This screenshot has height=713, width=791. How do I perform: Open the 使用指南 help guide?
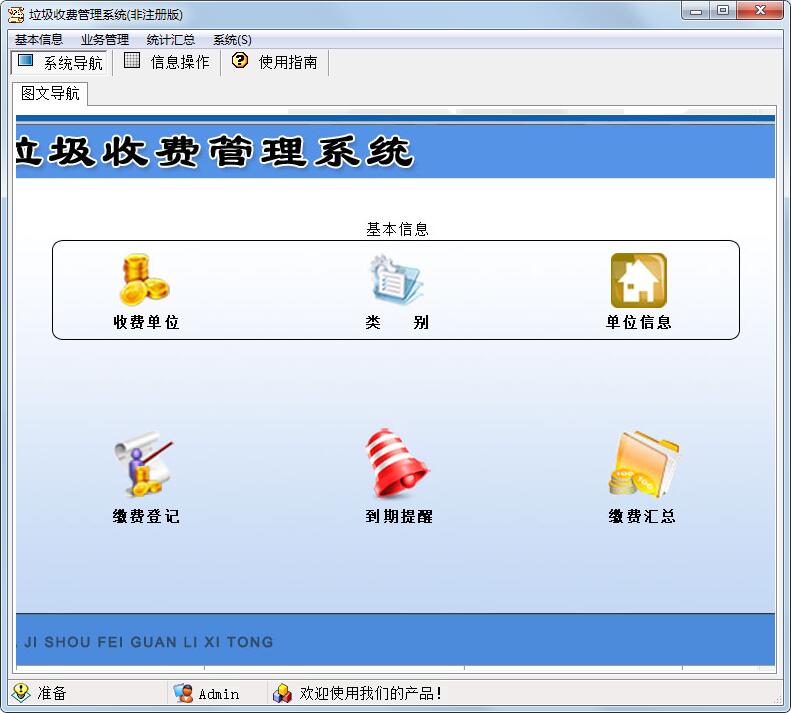tap(275, 62)
